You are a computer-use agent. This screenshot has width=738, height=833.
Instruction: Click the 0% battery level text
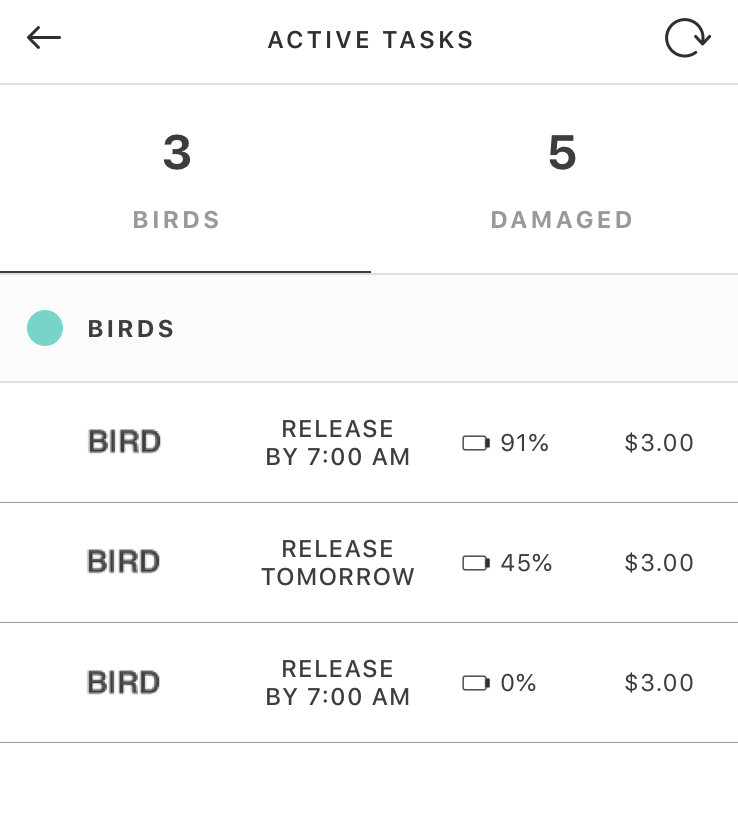519,683
